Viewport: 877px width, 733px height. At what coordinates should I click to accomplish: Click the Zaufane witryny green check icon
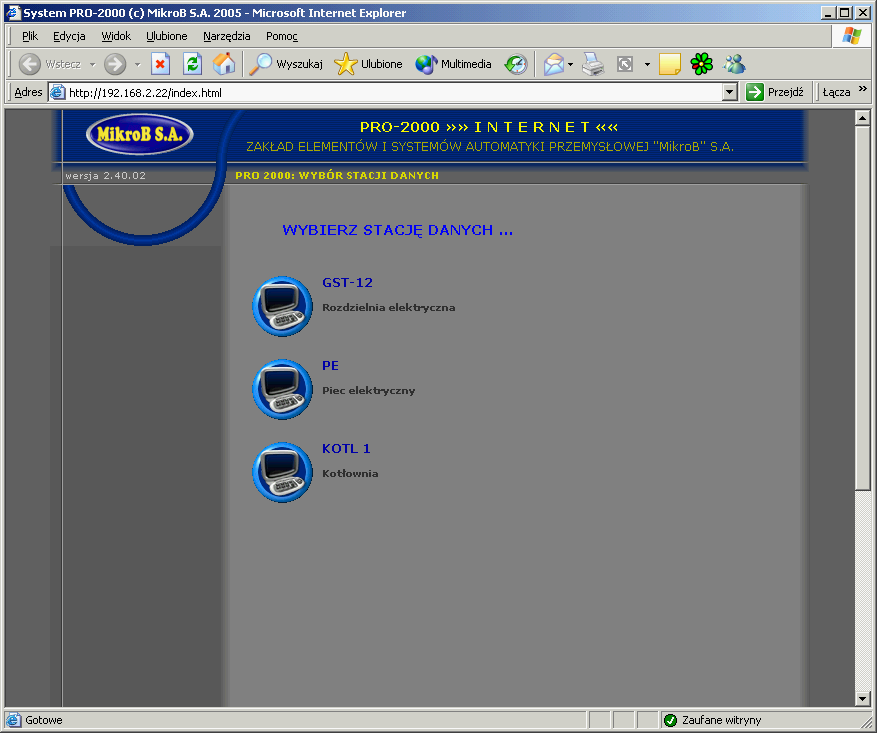click(x=670, y=720)
